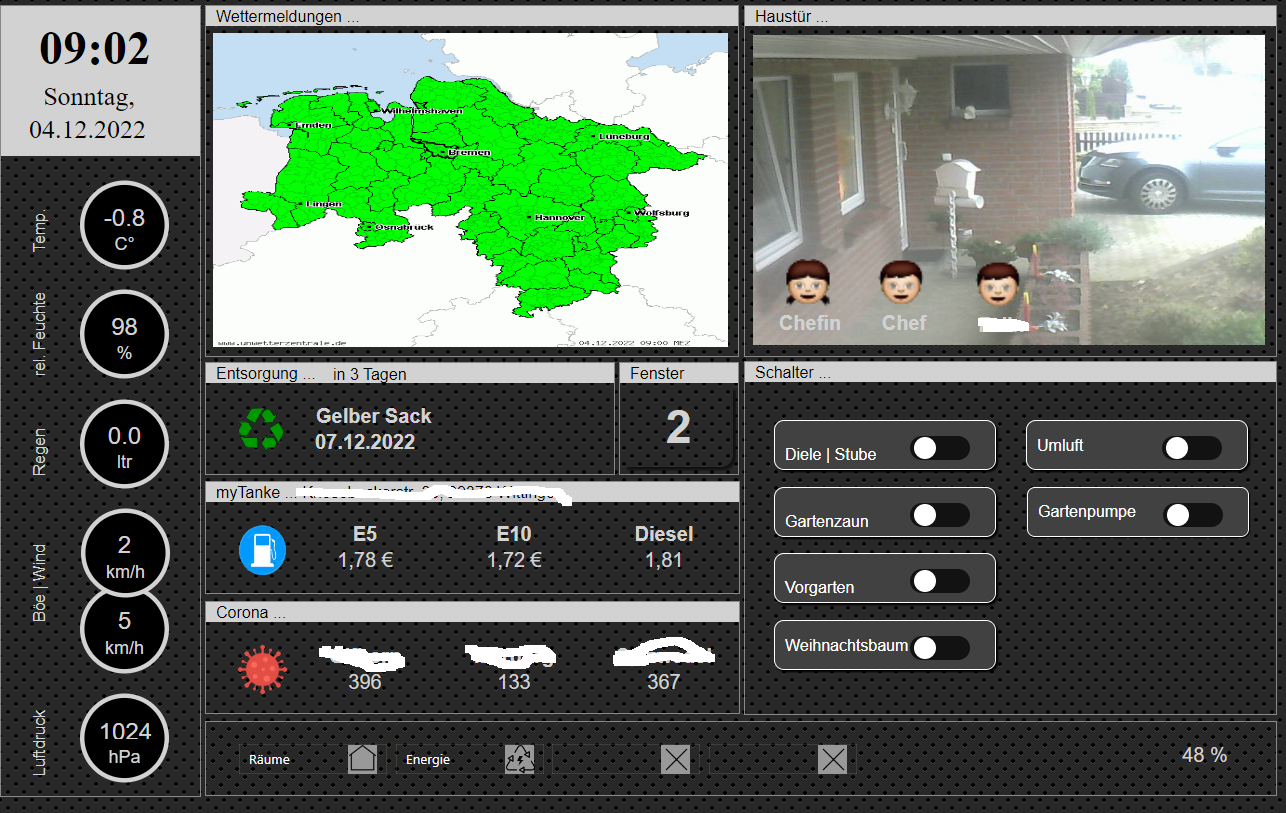The image size is (1286, 813).
Task: Click the 09:02 clock display
Action: [x=95, y=49]
